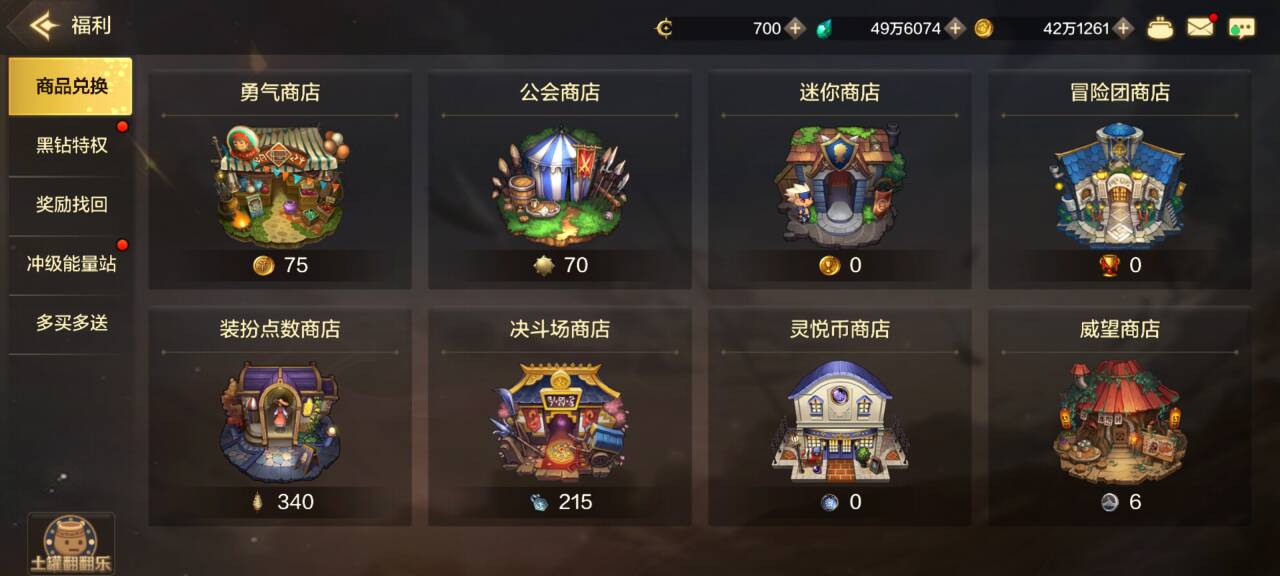
Task: Switch to the 黑钻特权 tab
Action: [x=71, y=145]
